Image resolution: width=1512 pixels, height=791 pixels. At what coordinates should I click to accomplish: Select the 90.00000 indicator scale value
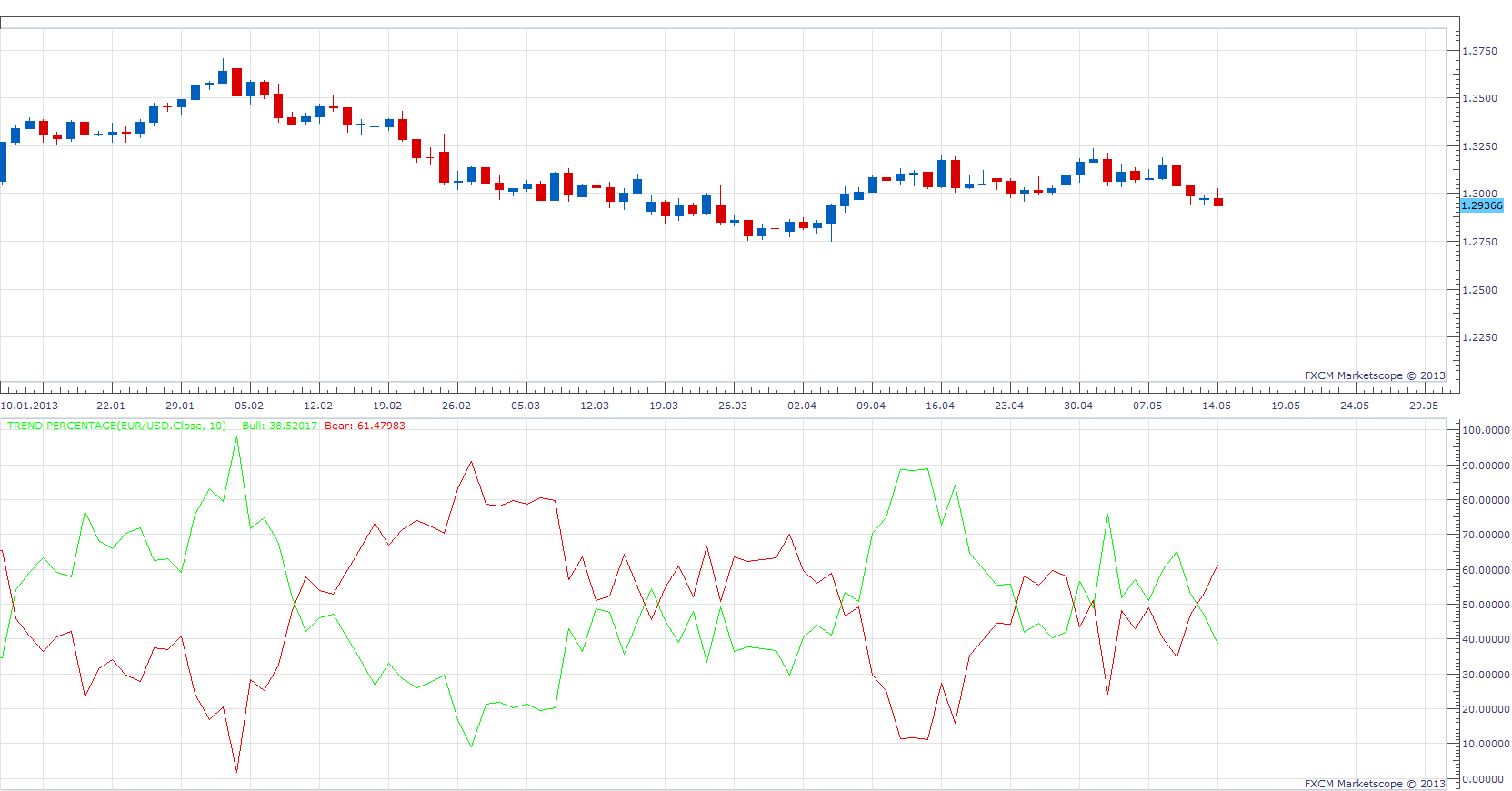click(1486, 466)
